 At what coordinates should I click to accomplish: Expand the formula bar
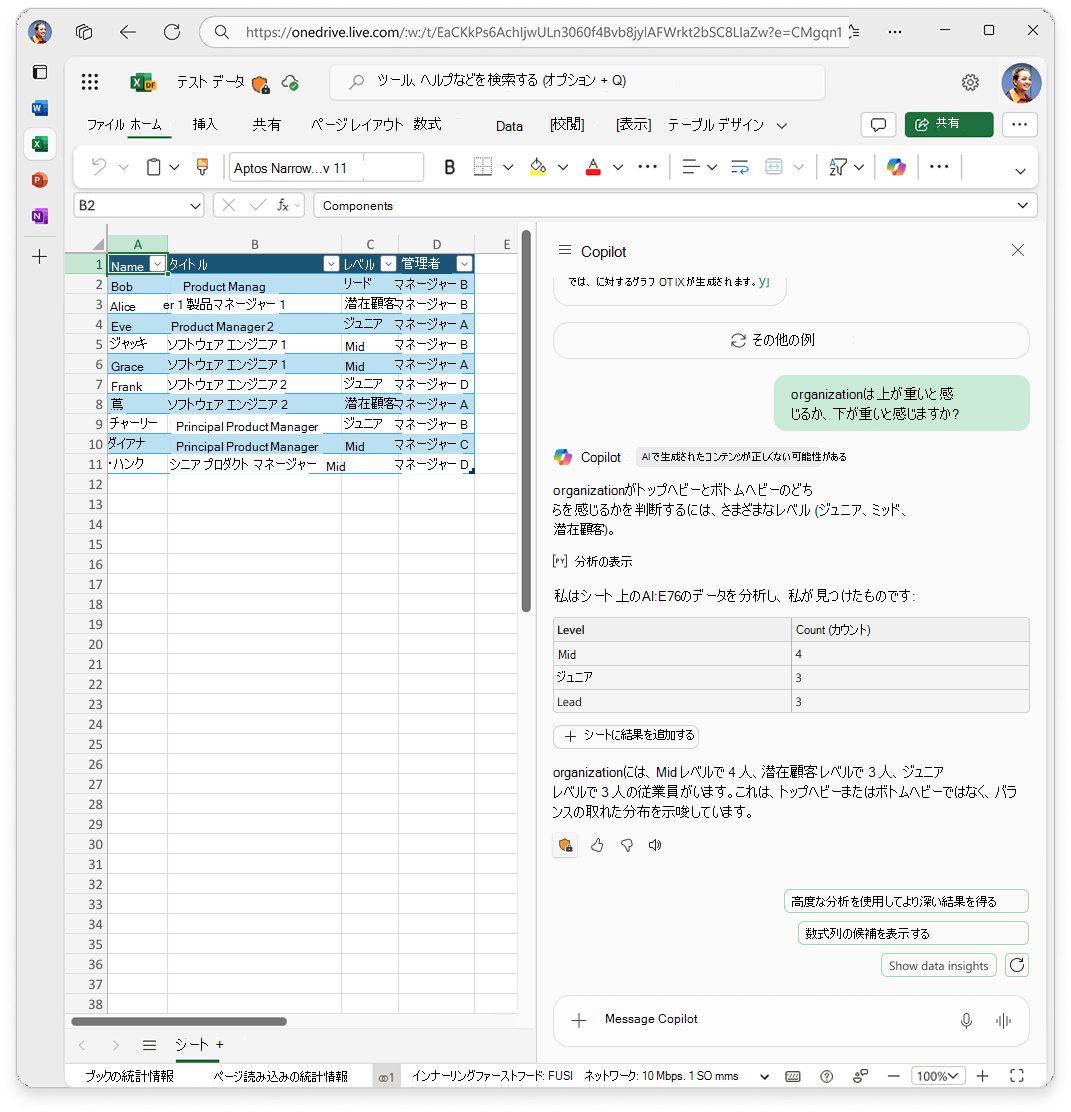coord(1022,205)
